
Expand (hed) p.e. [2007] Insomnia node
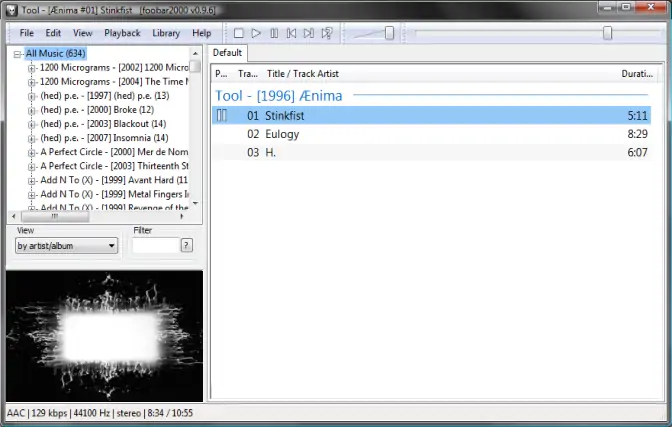click(31, 139)
